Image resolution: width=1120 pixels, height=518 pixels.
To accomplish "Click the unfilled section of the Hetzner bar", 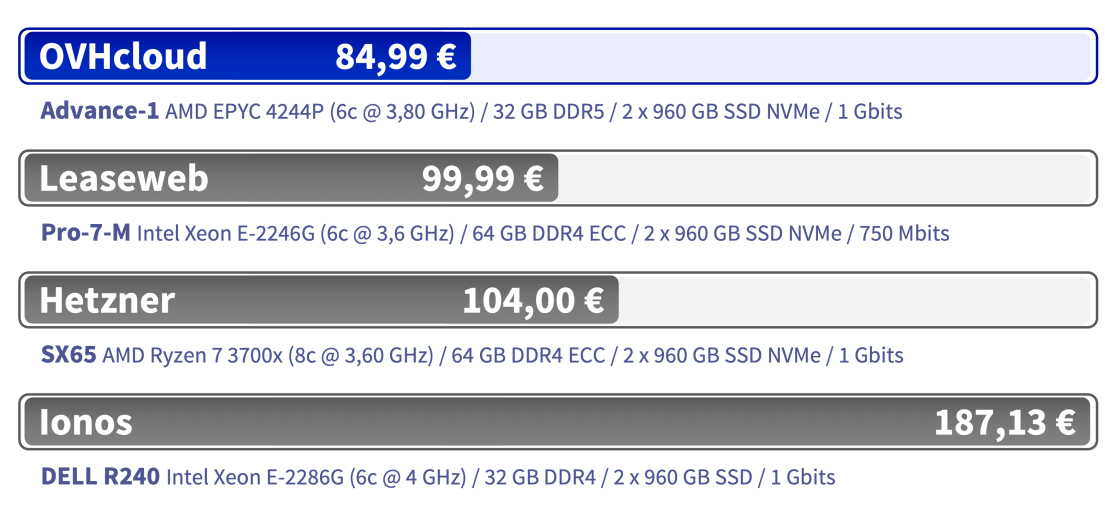I will (x=850, y=300).
